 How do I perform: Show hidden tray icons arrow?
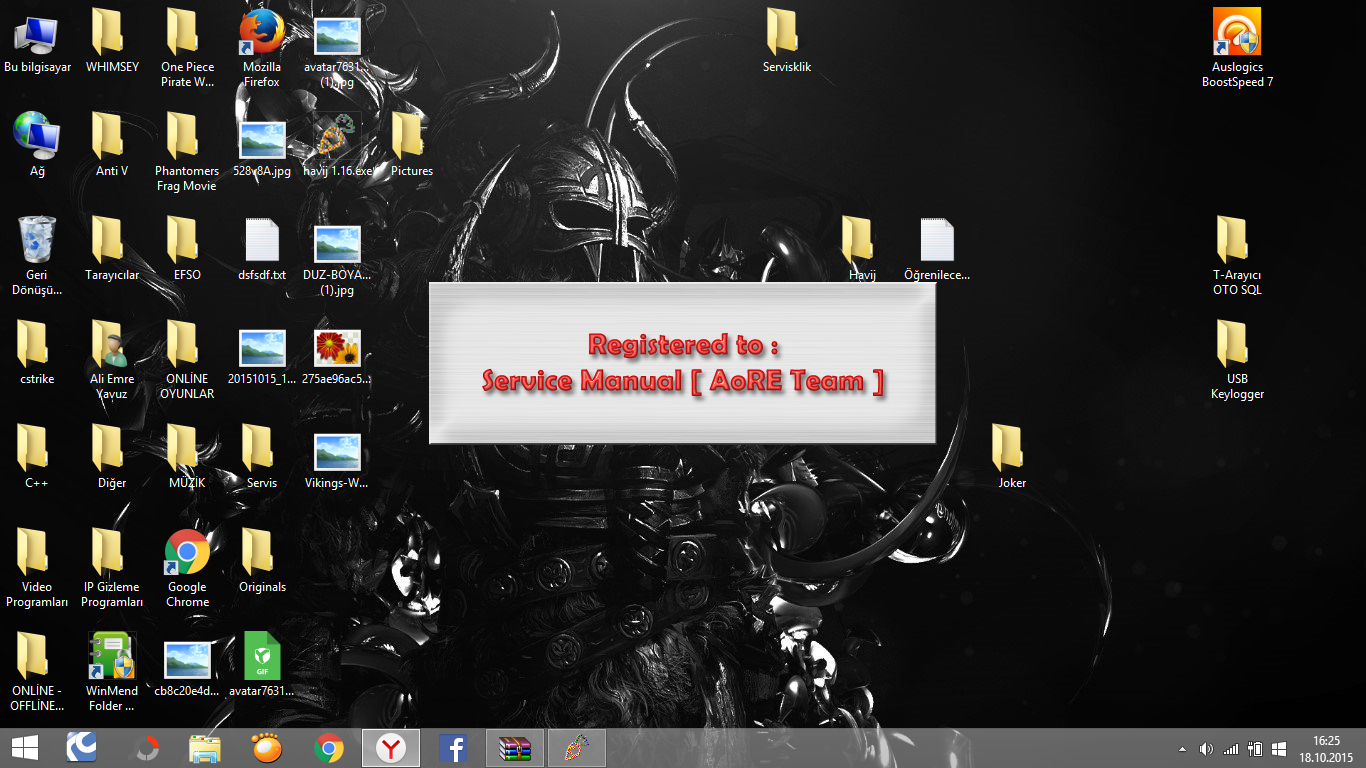(x=1183, y=748)
